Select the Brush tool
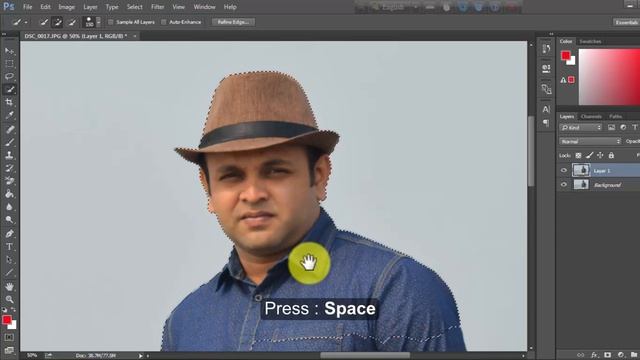This screenshot has height=360, width=640. [9, 142]
